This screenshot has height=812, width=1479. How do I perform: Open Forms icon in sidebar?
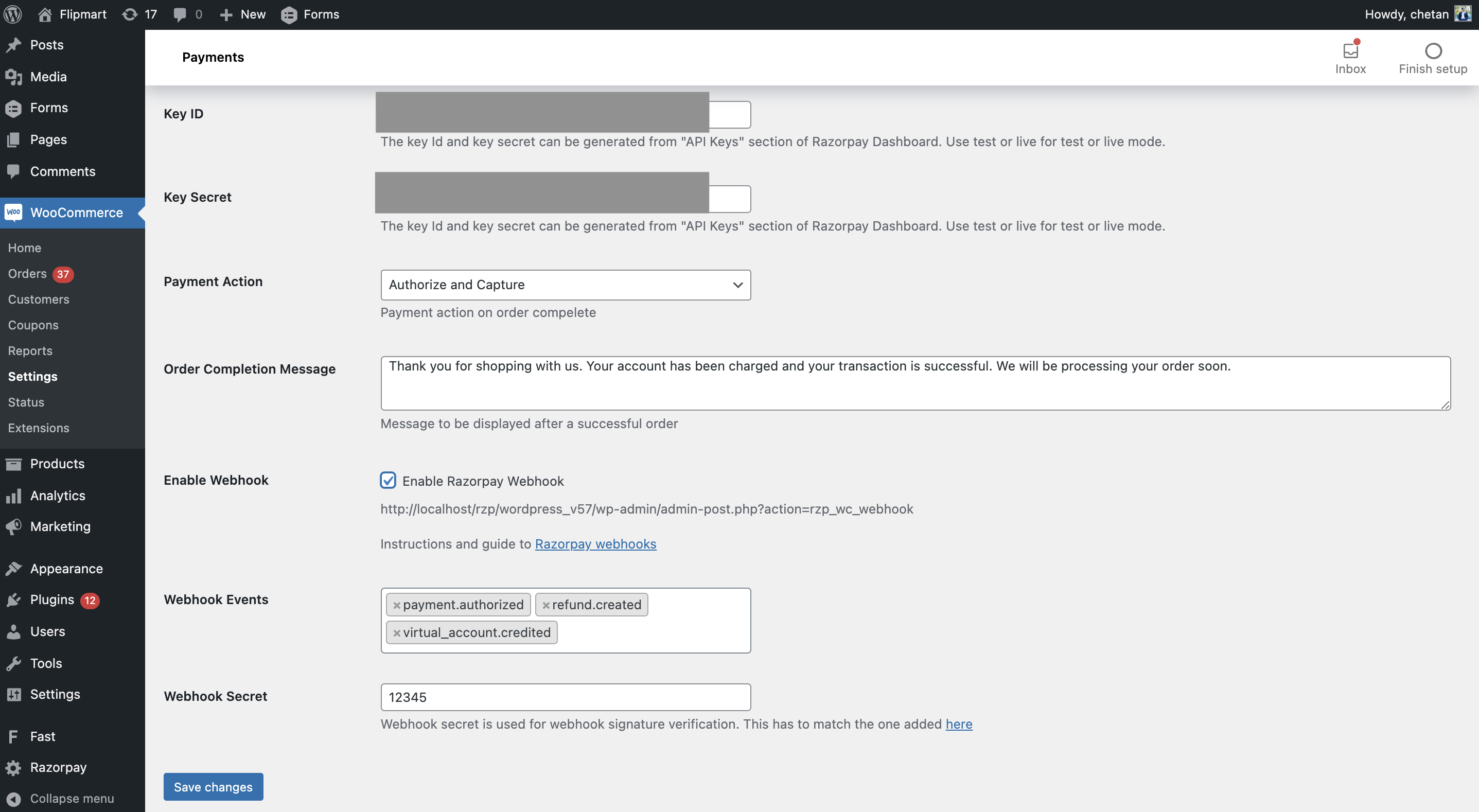click(14, 108)
